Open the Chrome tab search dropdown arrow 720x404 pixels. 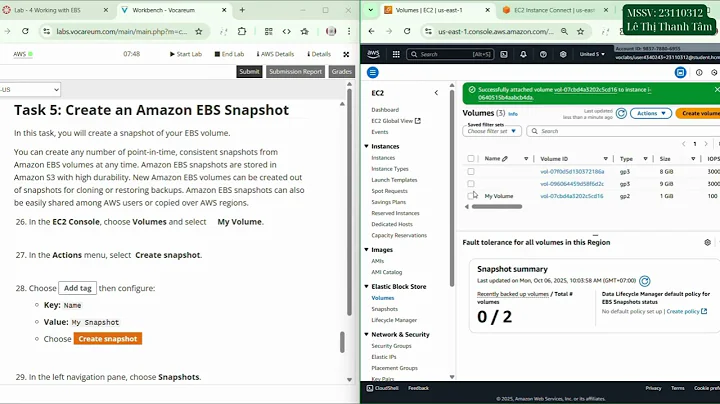pos(371,10)
